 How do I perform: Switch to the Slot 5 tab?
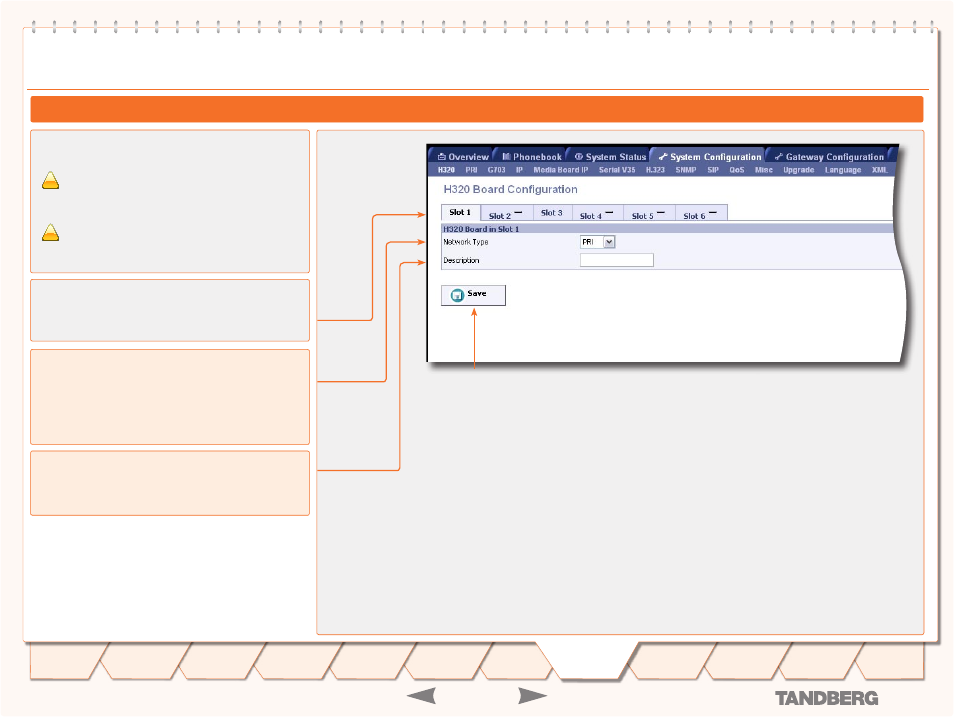pos(649,214)
